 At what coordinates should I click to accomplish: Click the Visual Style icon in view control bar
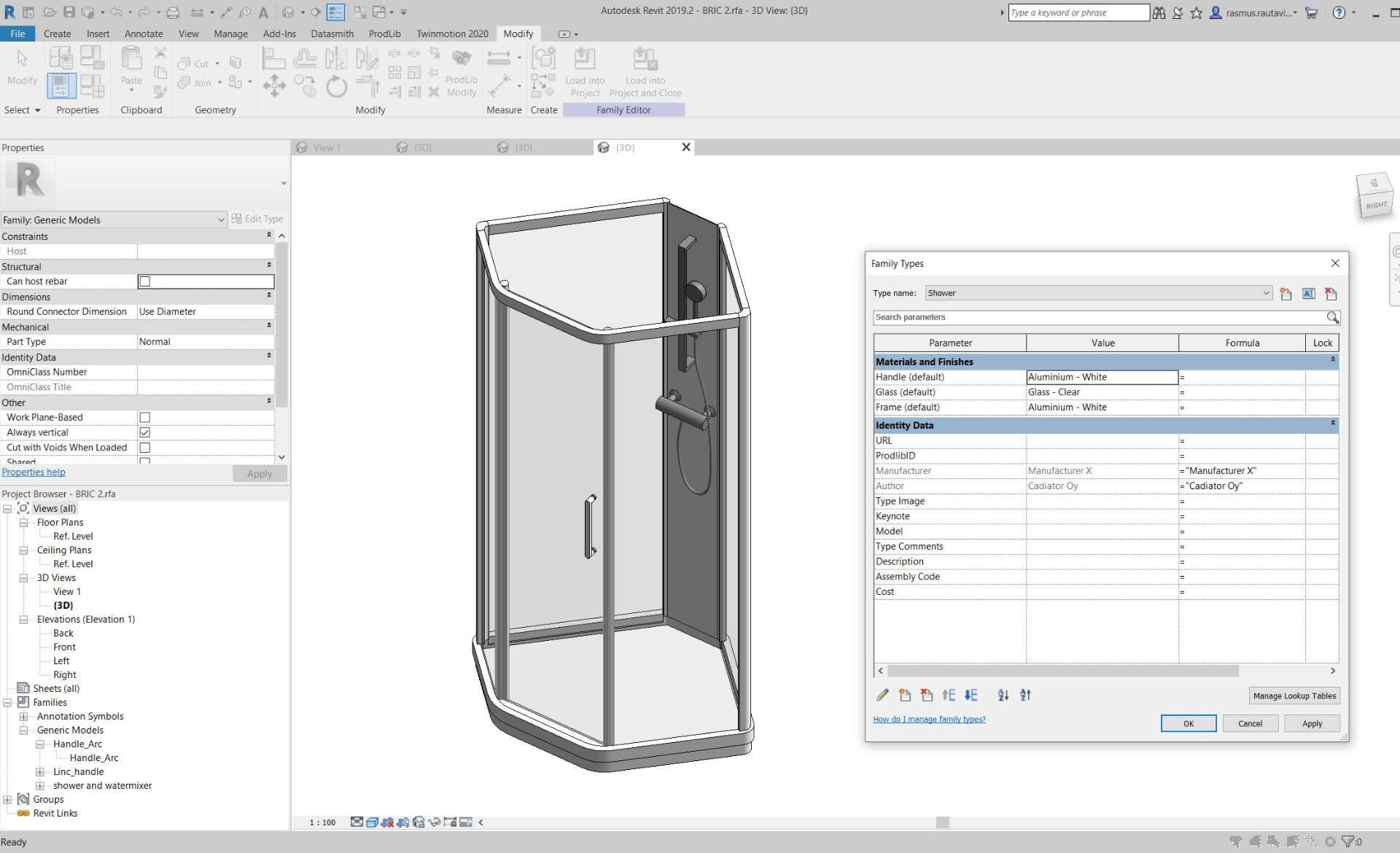(x=372, y=822)
